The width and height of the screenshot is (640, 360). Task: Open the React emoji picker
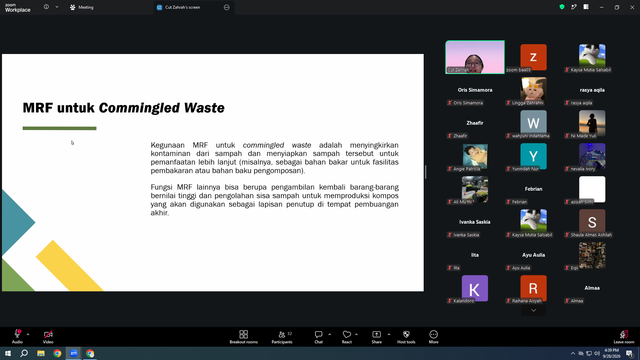click(347, 337)
